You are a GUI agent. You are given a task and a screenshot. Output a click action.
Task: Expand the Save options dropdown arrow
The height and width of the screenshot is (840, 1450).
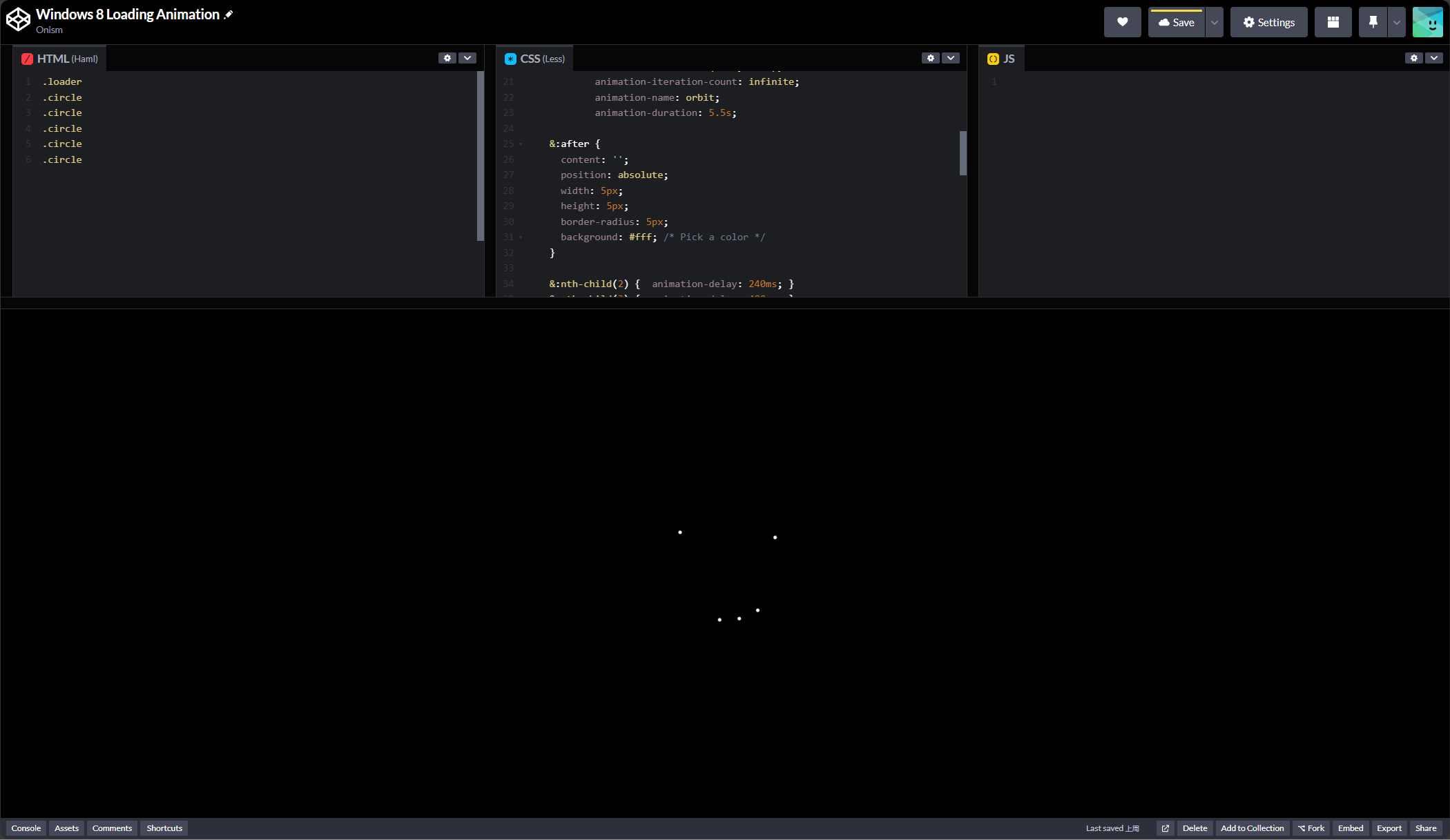click(x=1215, y=22)
